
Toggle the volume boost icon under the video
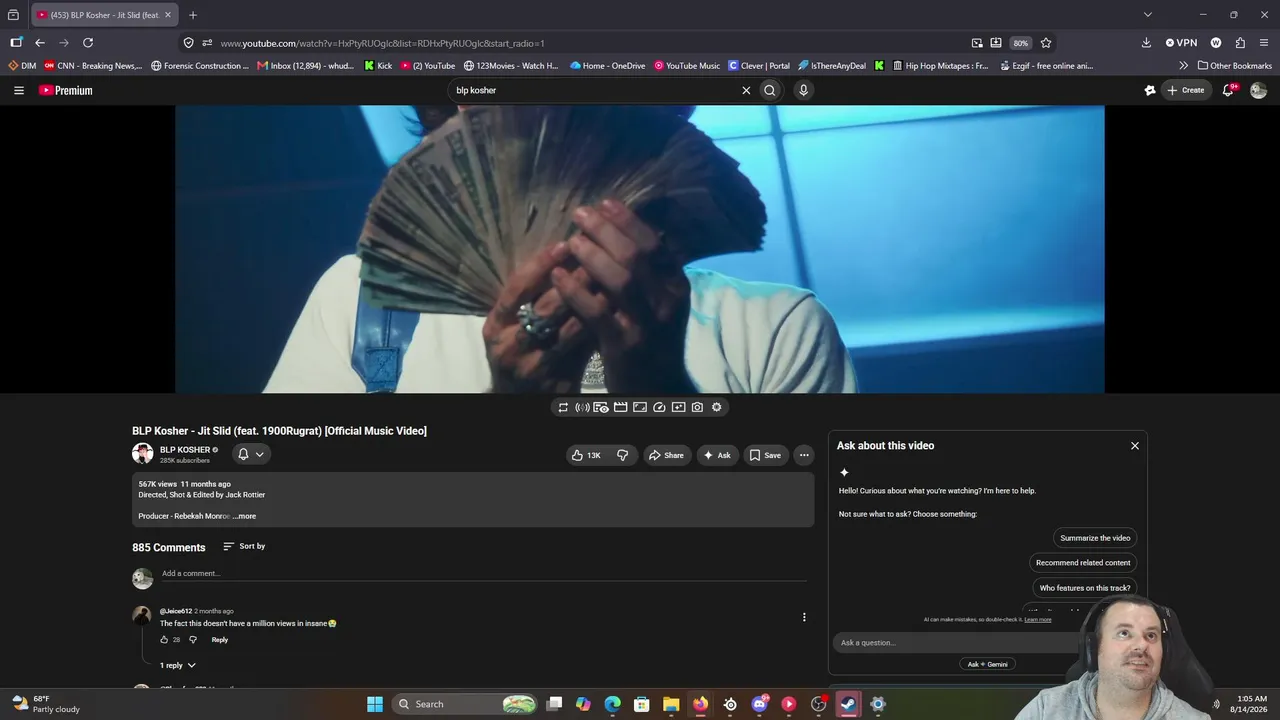coord(582,407)
